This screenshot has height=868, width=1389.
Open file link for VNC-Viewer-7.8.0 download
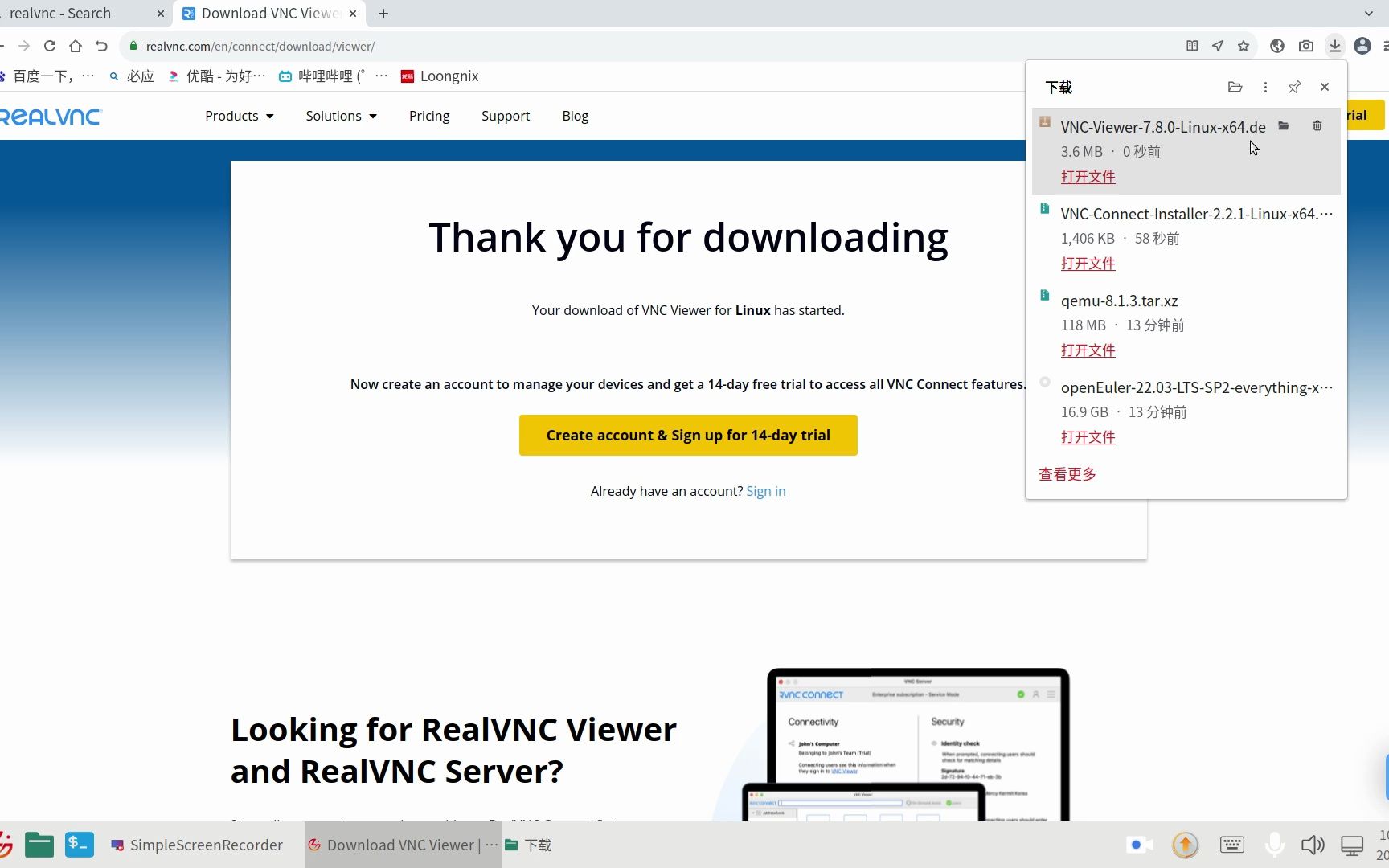1088,177
